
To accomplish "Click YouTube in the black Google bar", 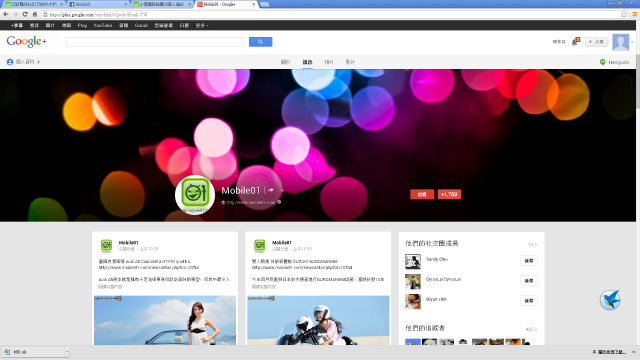I will [x=103, y=25].
